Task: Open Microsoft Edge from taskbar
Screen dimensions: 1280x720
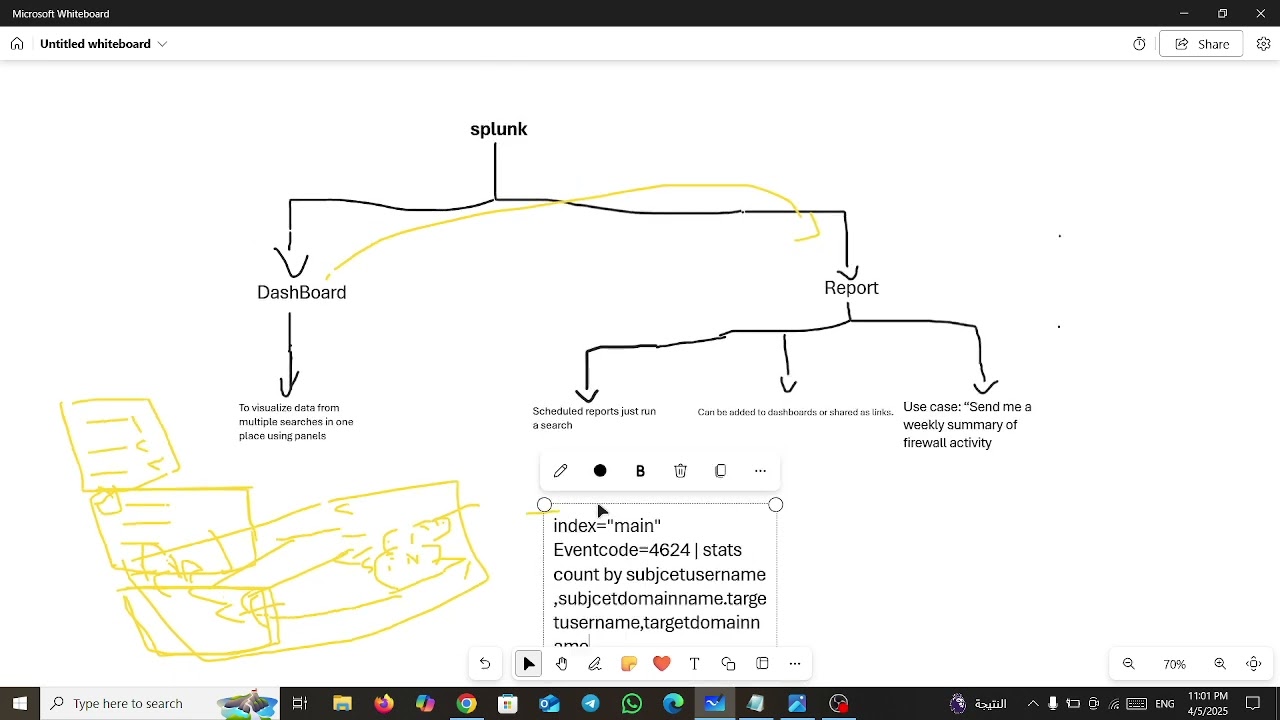Action: tap(673, 704)
